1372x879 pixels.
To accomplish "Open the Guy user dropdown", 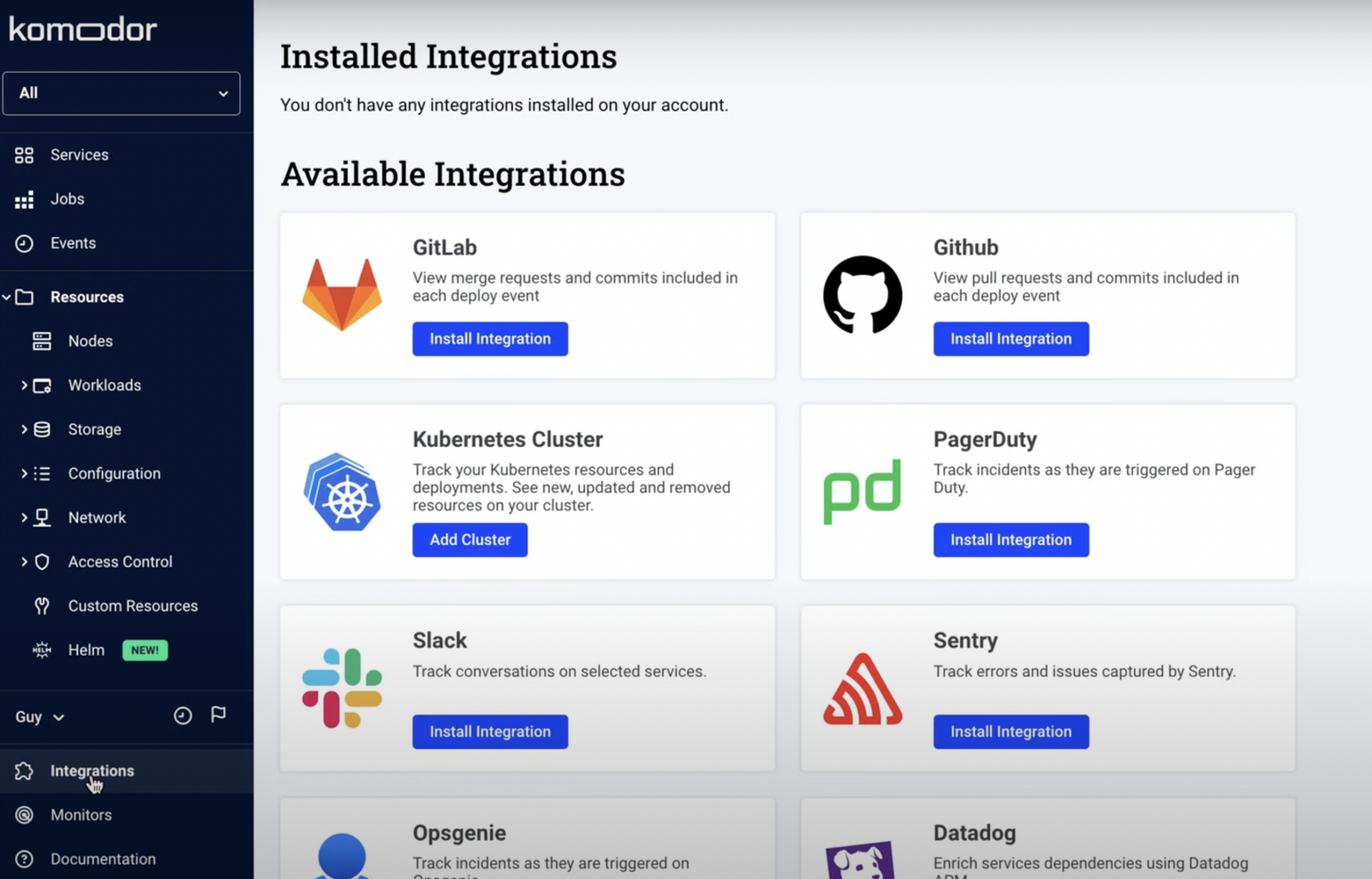I will pos(40,717).
